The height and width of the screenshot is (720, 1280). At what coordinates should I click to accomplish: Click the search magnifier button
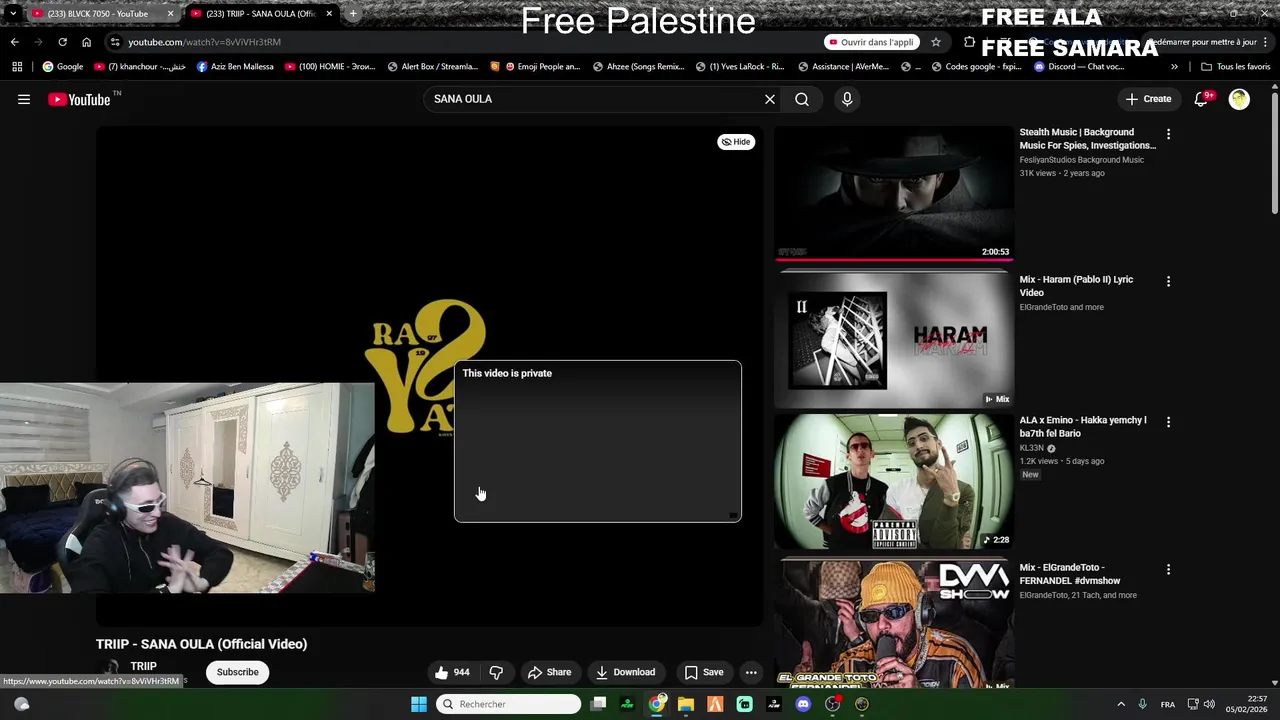[x=802, y=99]
